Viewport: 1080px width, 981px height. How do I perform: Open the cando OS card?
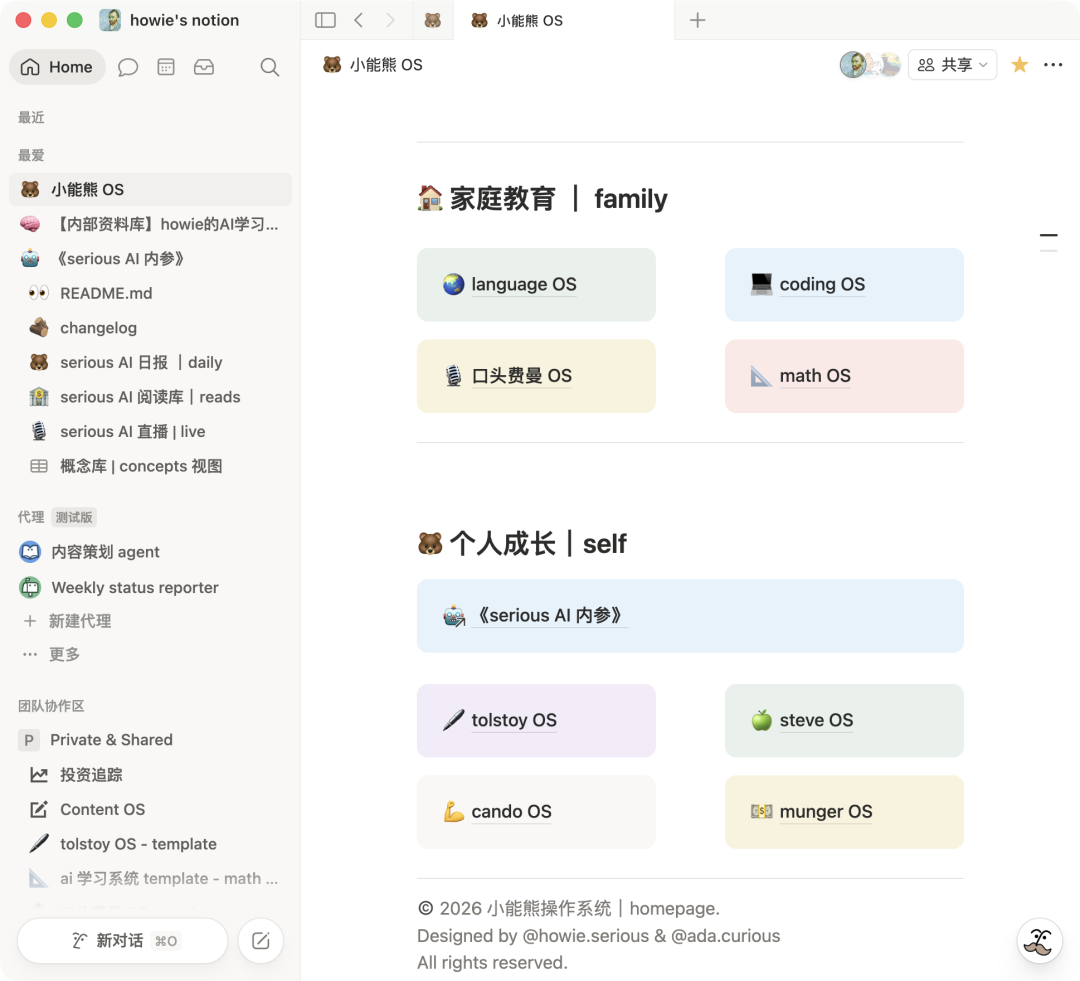point(536,812)
